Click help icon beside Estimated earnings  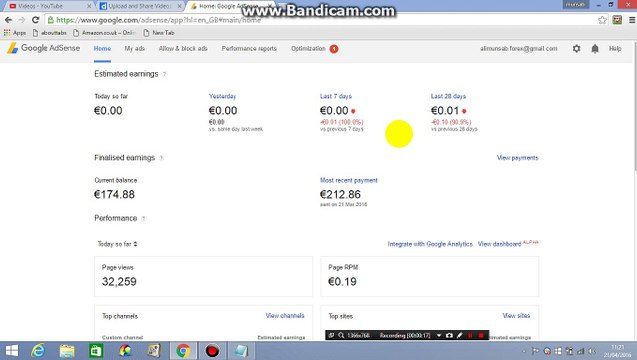tap(165, 74)
